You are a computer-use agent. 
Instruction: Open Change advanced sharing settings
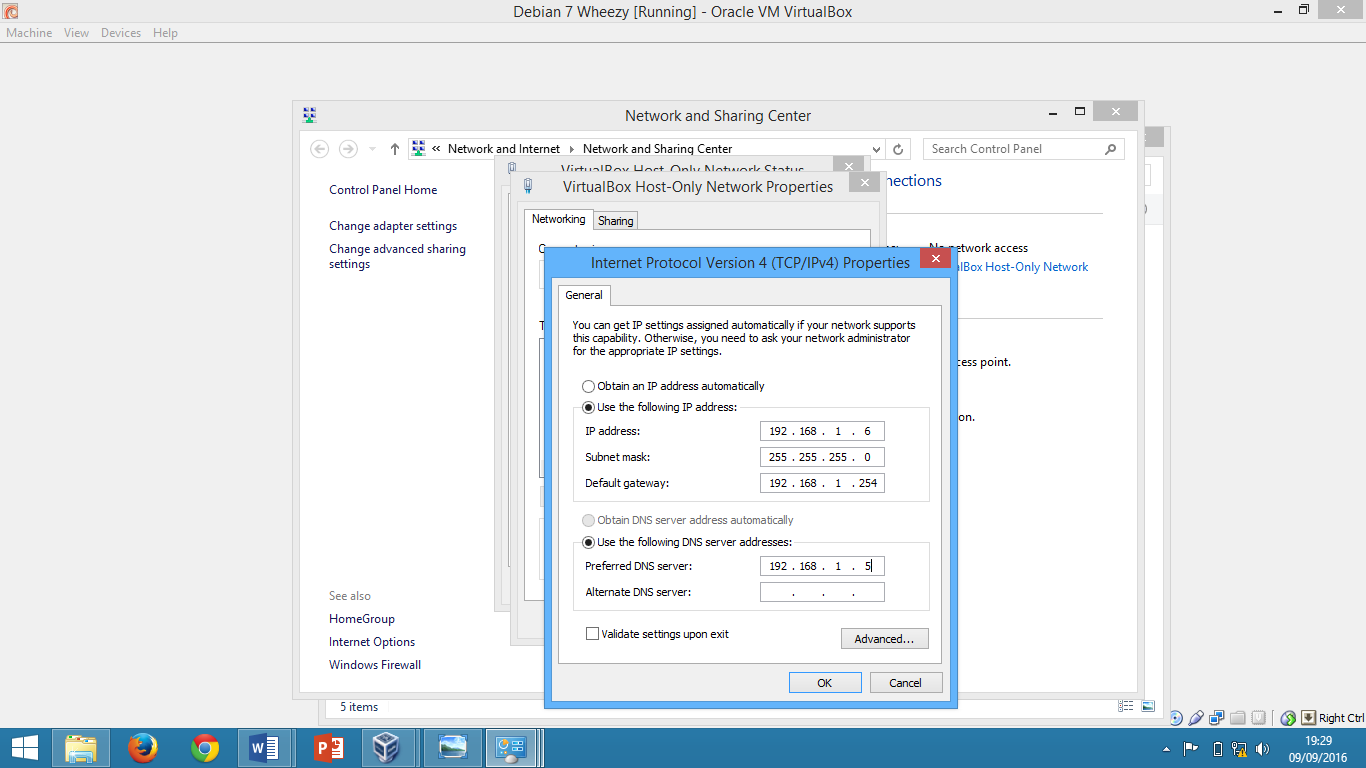point(397,257)
